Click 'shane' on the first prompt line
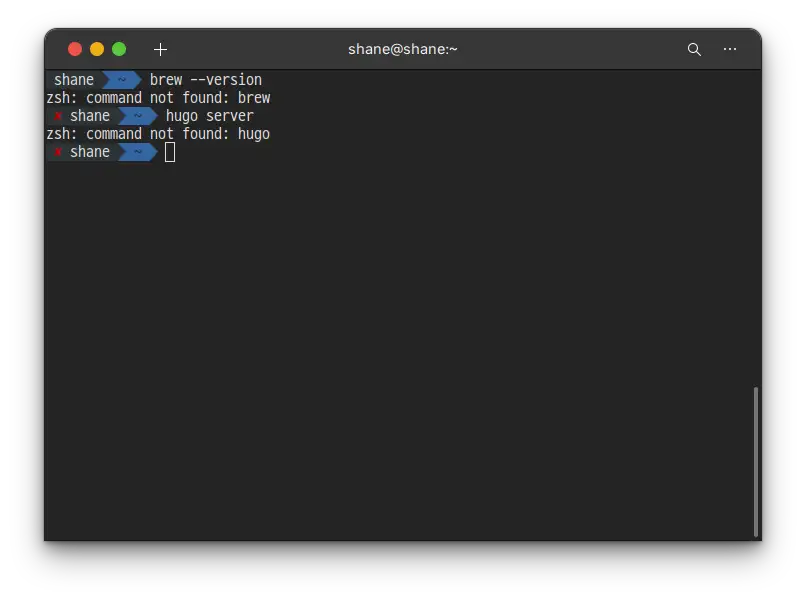This screenshot has width=806, height=601. coord(74,80)
